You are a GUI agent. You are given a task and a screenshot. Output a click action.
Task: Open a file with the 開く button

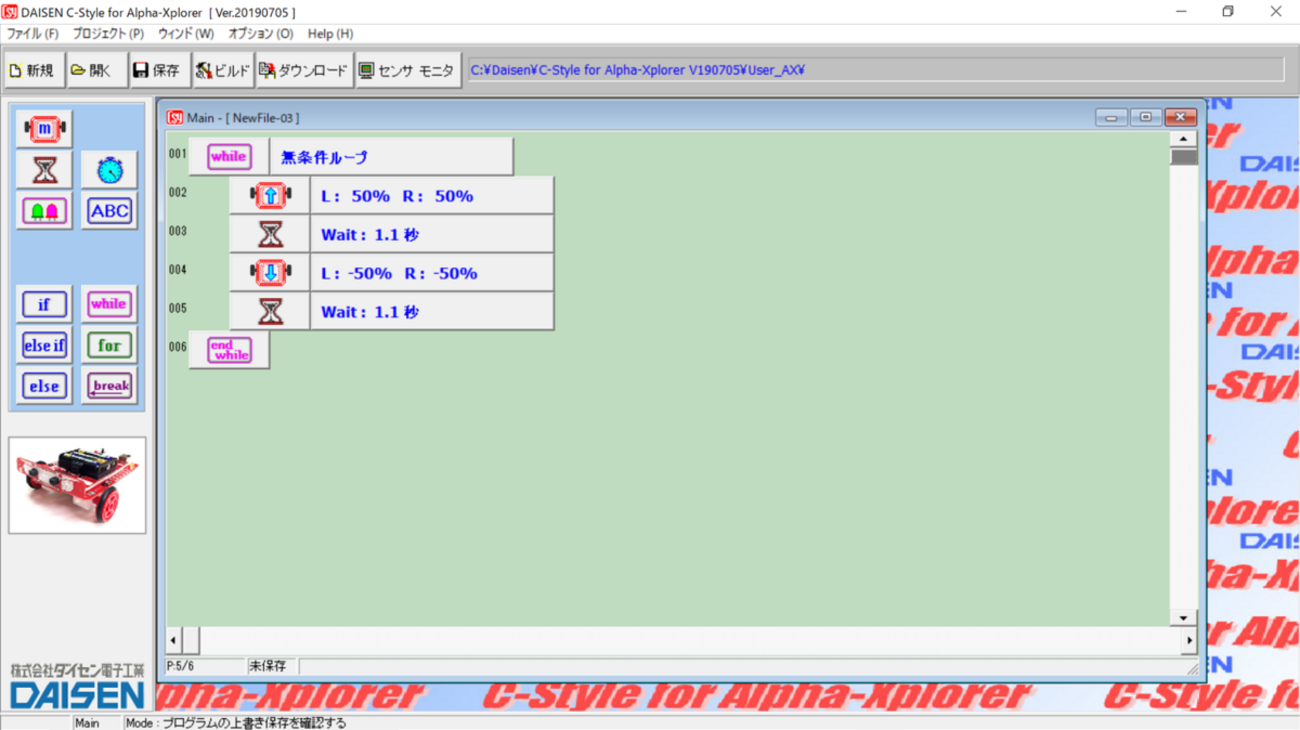pos(96,71)
